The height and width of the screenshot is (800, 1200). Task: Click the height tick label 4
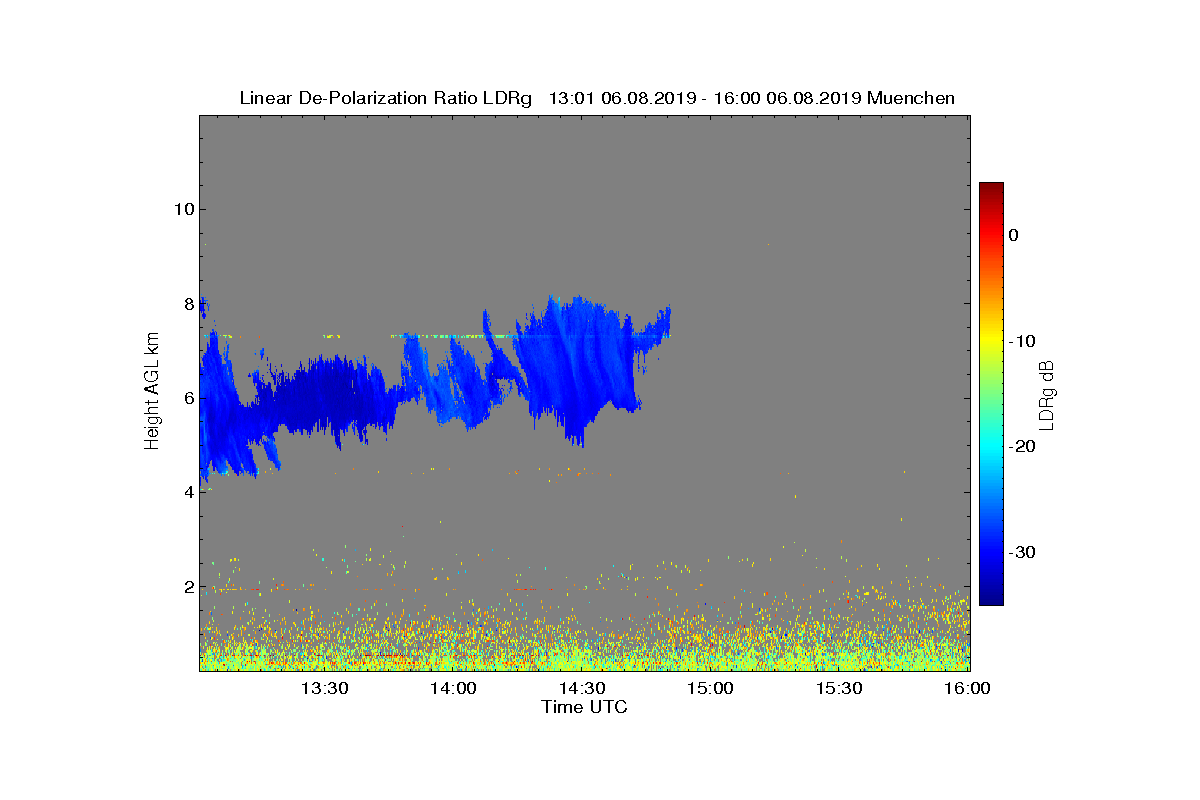[187, 492]
